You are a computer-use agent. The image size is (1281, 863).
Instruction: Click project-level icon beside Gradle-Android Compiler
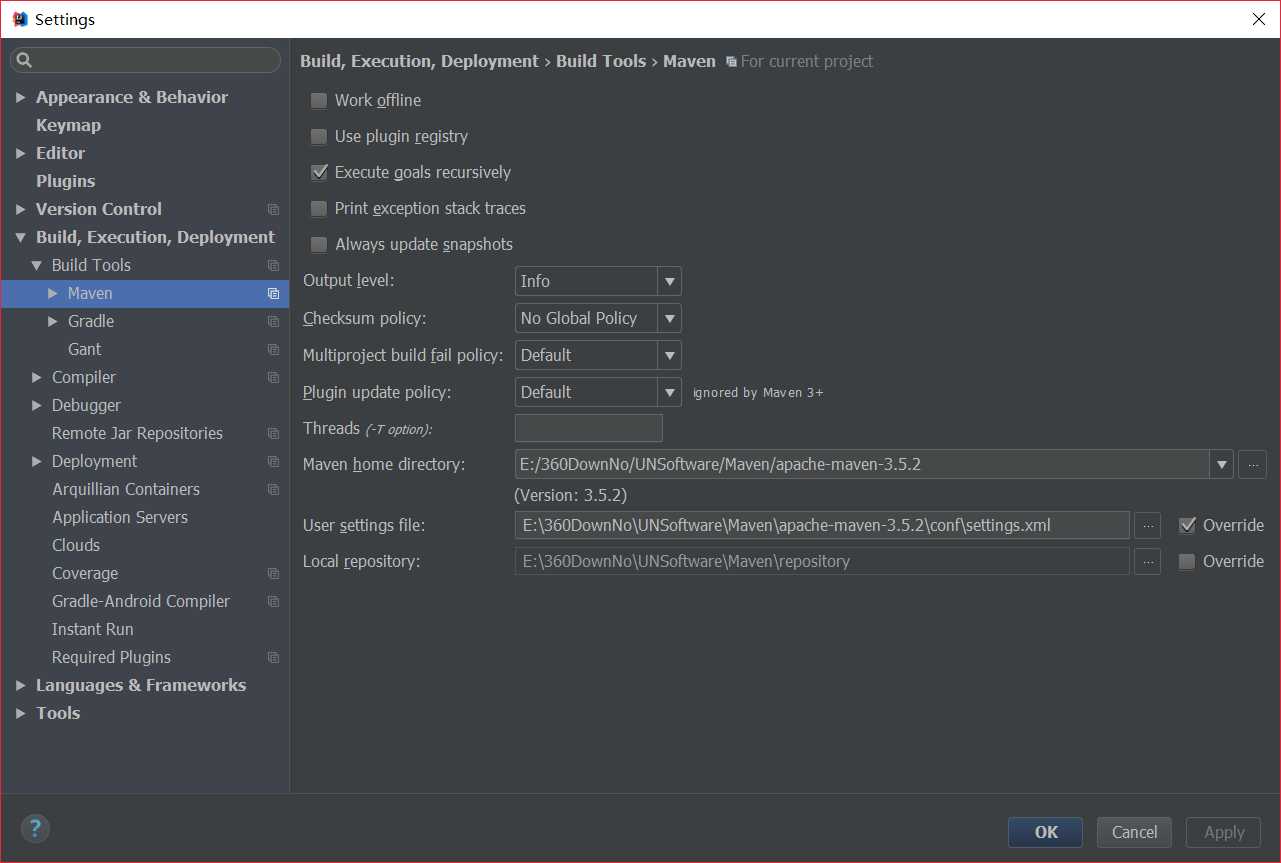(x=273, y=601)
